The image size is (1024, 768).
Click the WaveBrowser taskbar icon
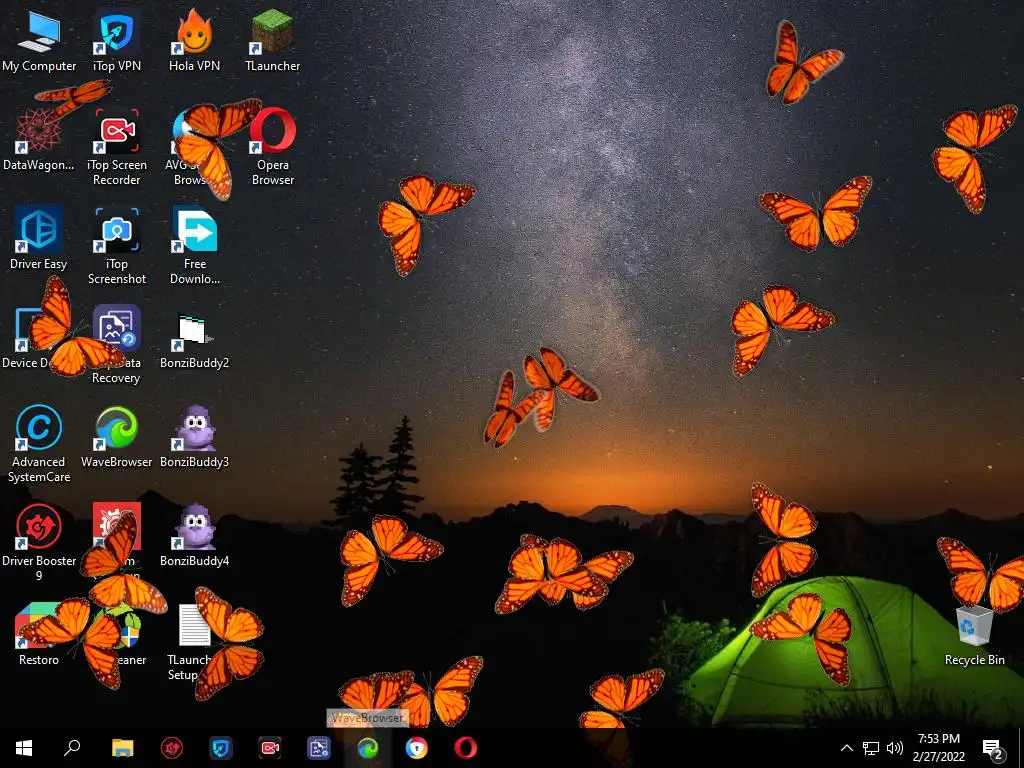tap(368, 748)
